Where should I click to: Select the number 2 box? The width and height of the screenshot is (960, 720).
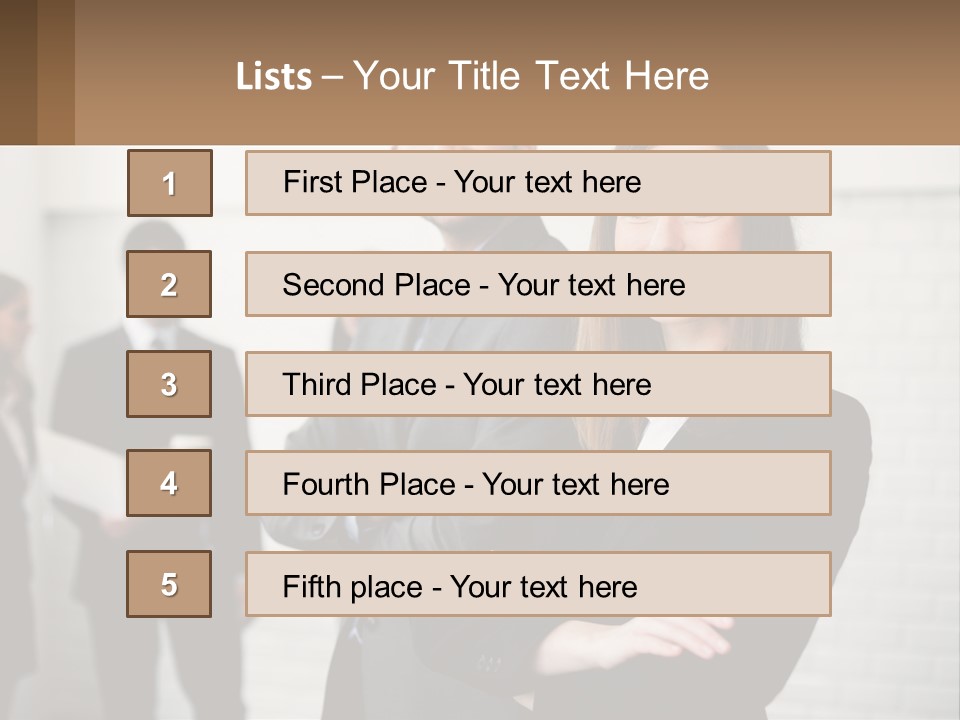point(169,284)
